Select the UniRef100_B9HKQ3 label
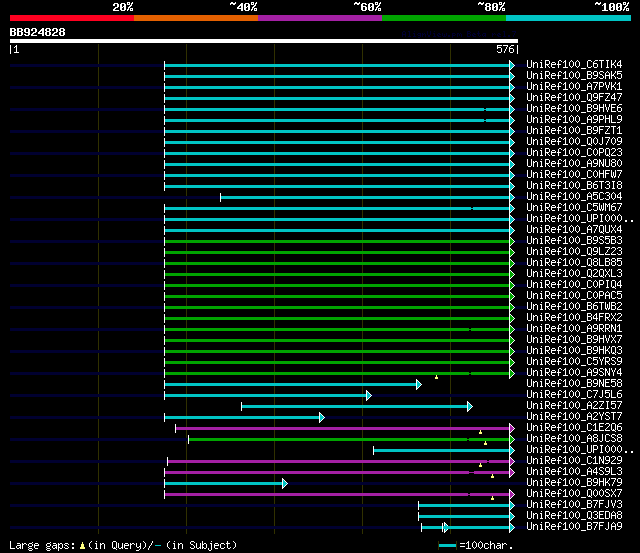Viewport: 640px width, 553px height. tap(574, 351)
